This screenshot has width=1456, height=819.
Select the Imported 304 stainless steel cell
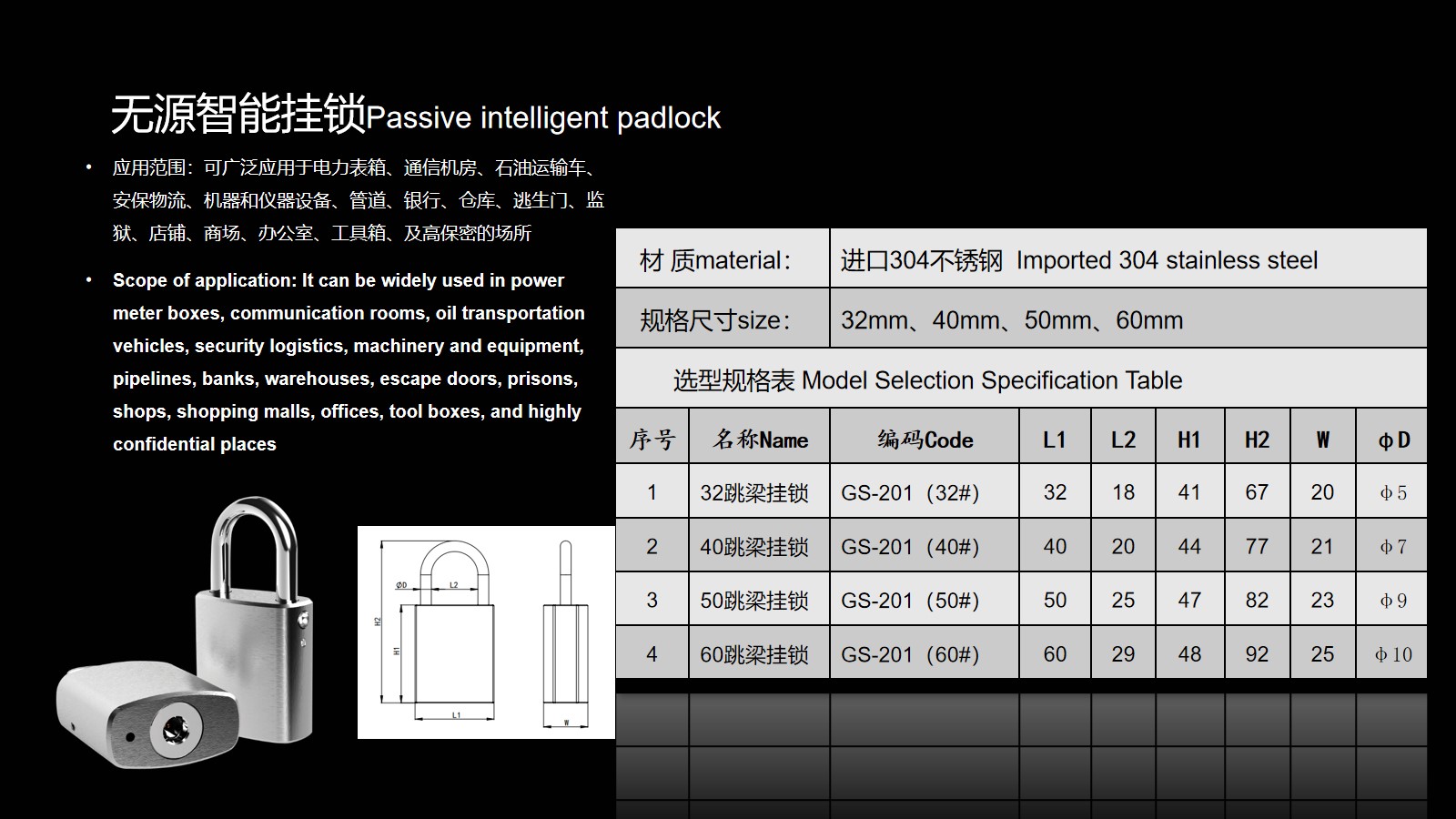coord(1127,260)
